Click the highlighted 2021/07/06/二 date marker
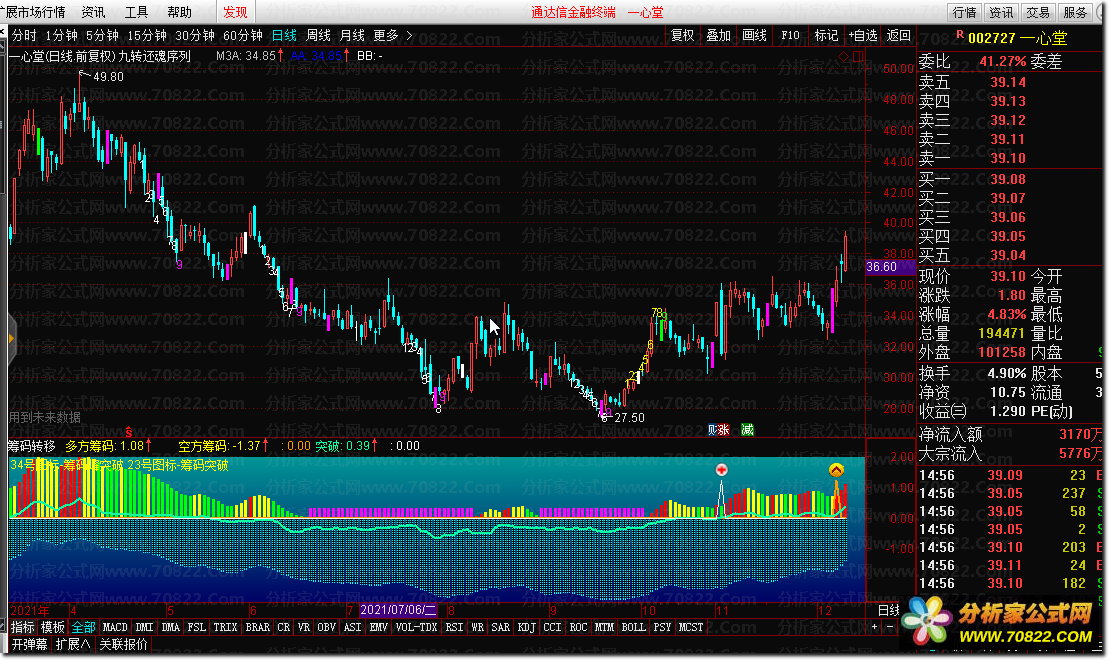This screenshot has width=1111, height=661. pyautogui.click(x=398, y=610)
